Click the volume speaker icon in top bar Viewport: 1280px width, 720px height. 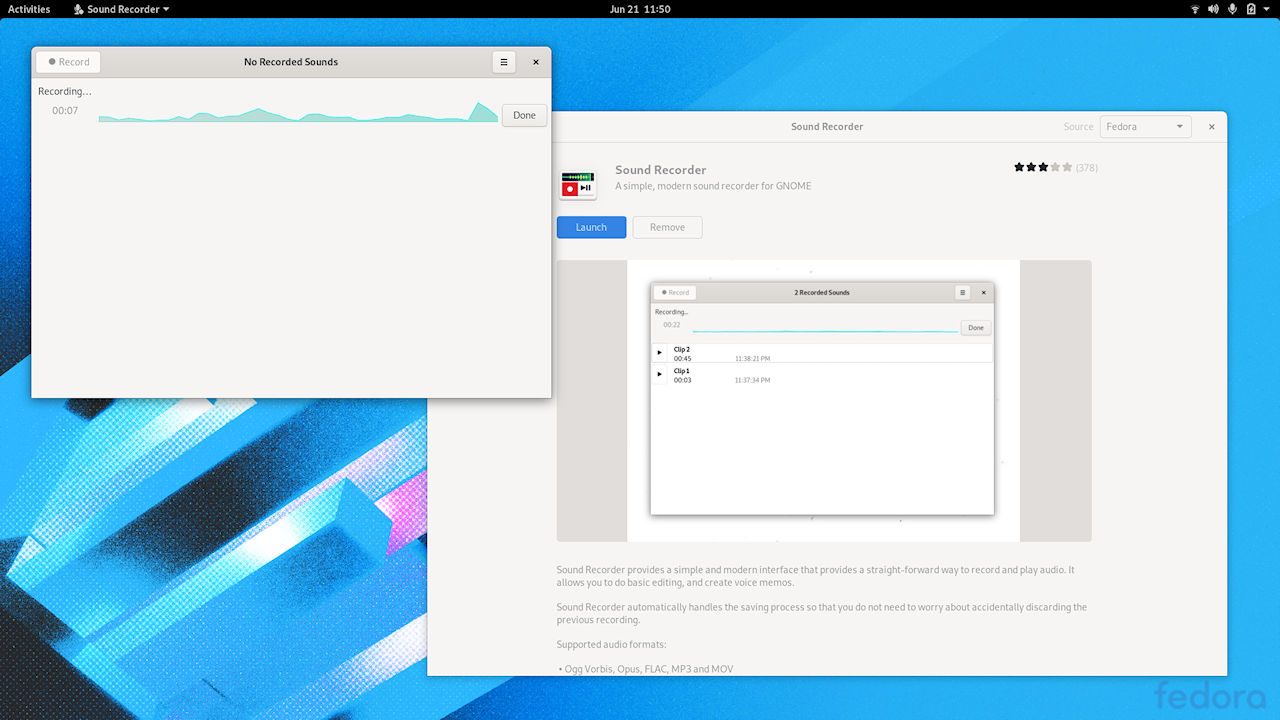point(1213,9)
